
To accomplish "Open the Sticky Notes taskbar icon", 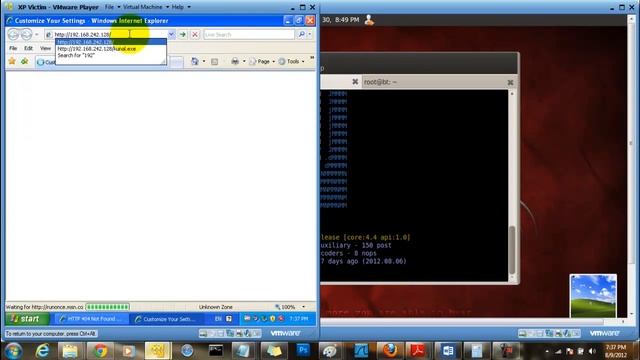I will pyautogui.click(x=274, y=351).
